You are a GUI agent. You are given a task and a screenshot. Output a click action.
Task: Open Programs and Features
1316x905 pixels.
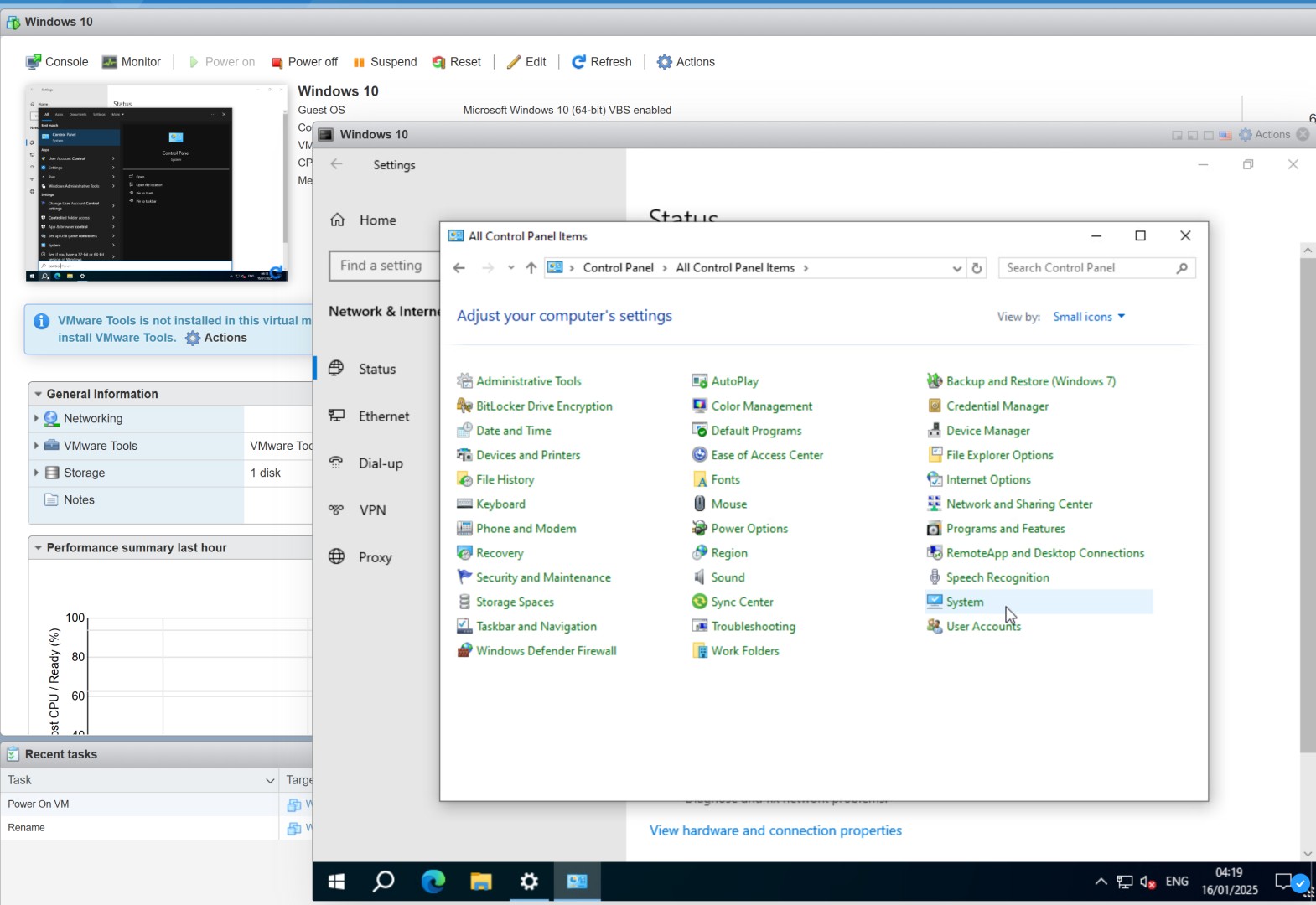click(996, 529)
